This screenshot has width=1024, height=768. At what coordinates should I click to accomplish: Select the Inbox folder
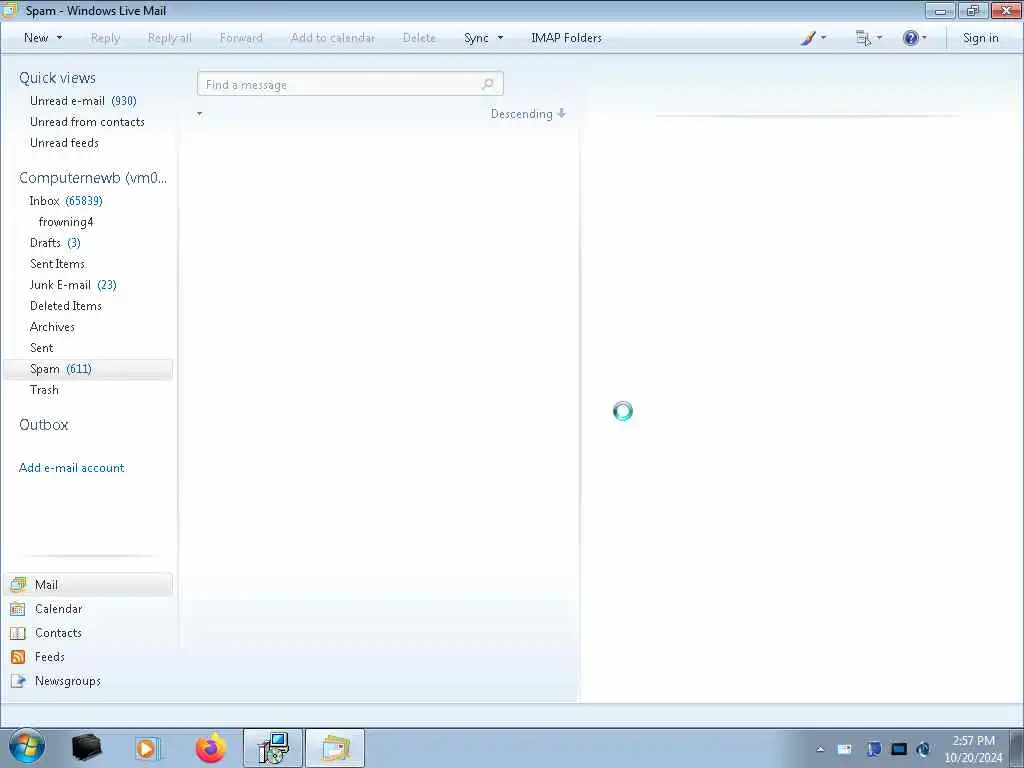66,200
